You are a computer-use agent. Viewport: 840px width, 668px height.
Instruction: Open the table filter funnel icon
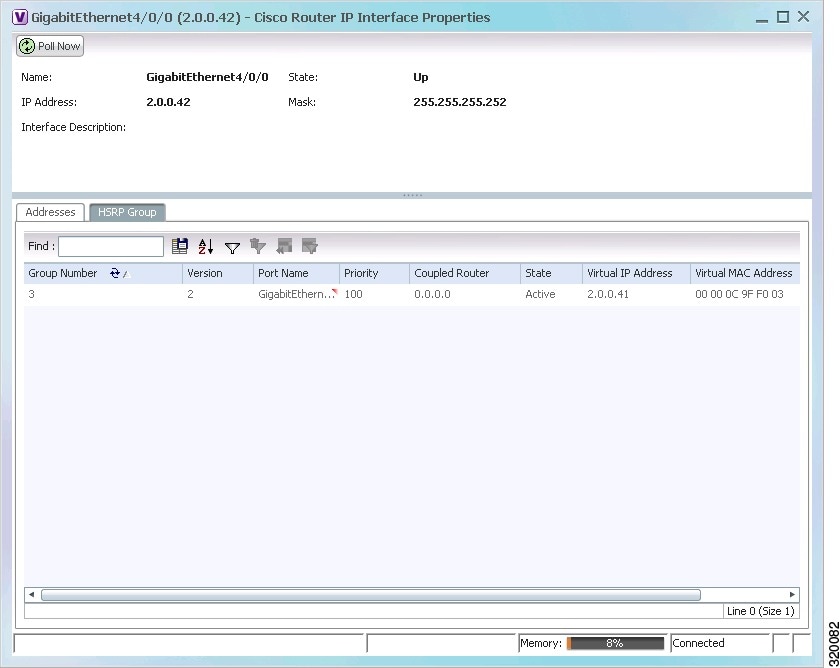click(x=232, y=247)
